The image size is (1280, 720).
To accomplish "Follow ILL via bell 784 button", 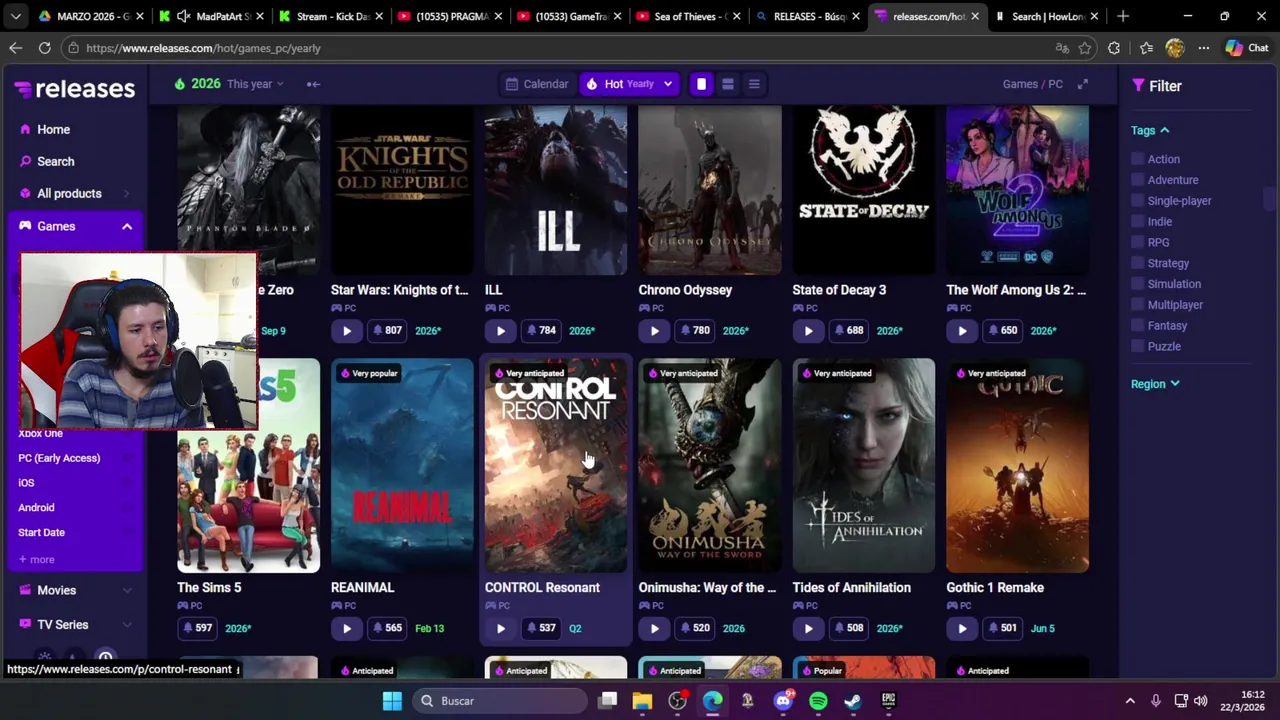I will point(541,331).
